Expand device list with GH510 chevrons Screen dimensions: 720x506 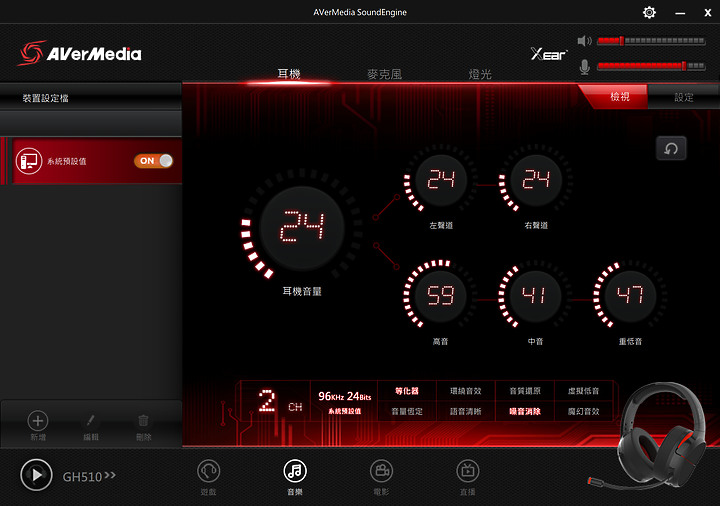[x=110, y=475]
